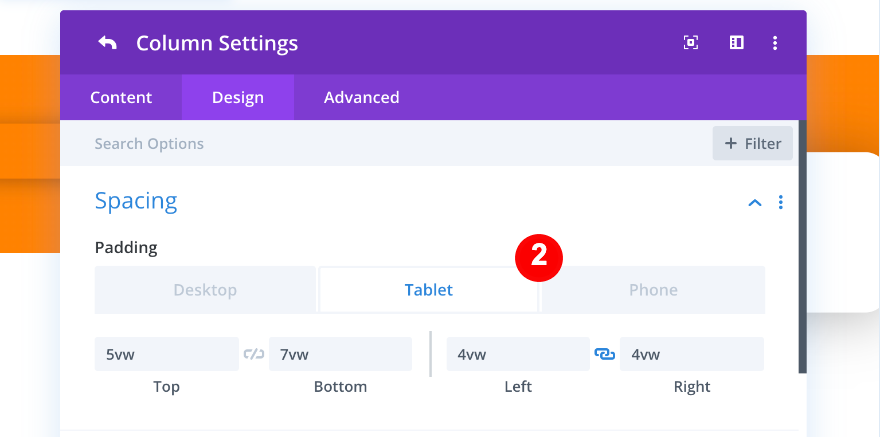
Task: Open the Spacing section three-dot menu
Action: [x=781, y=202]
